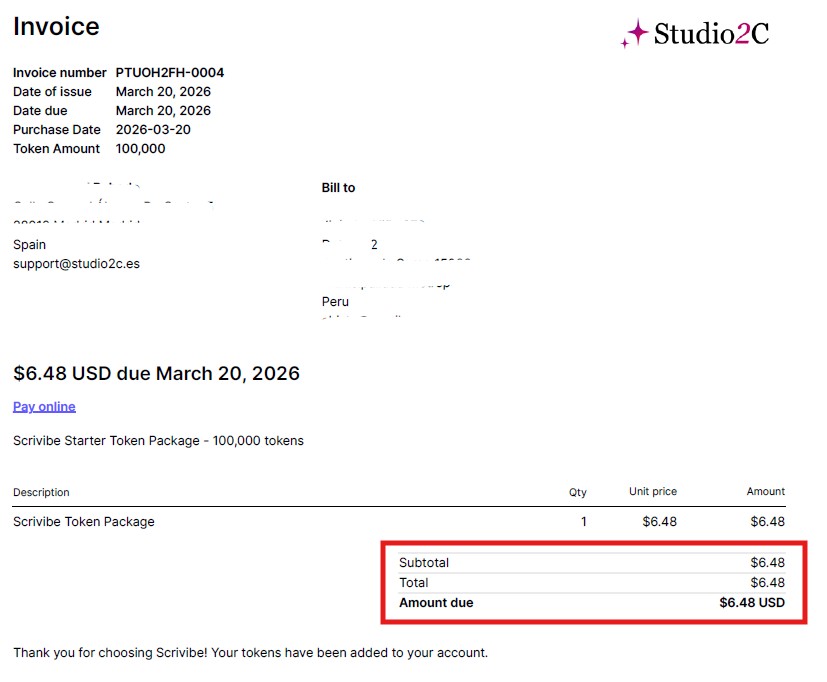Select invoice number PTUOH2FH-0004
This screenshot has height=682, width=827.
(170, 73)
